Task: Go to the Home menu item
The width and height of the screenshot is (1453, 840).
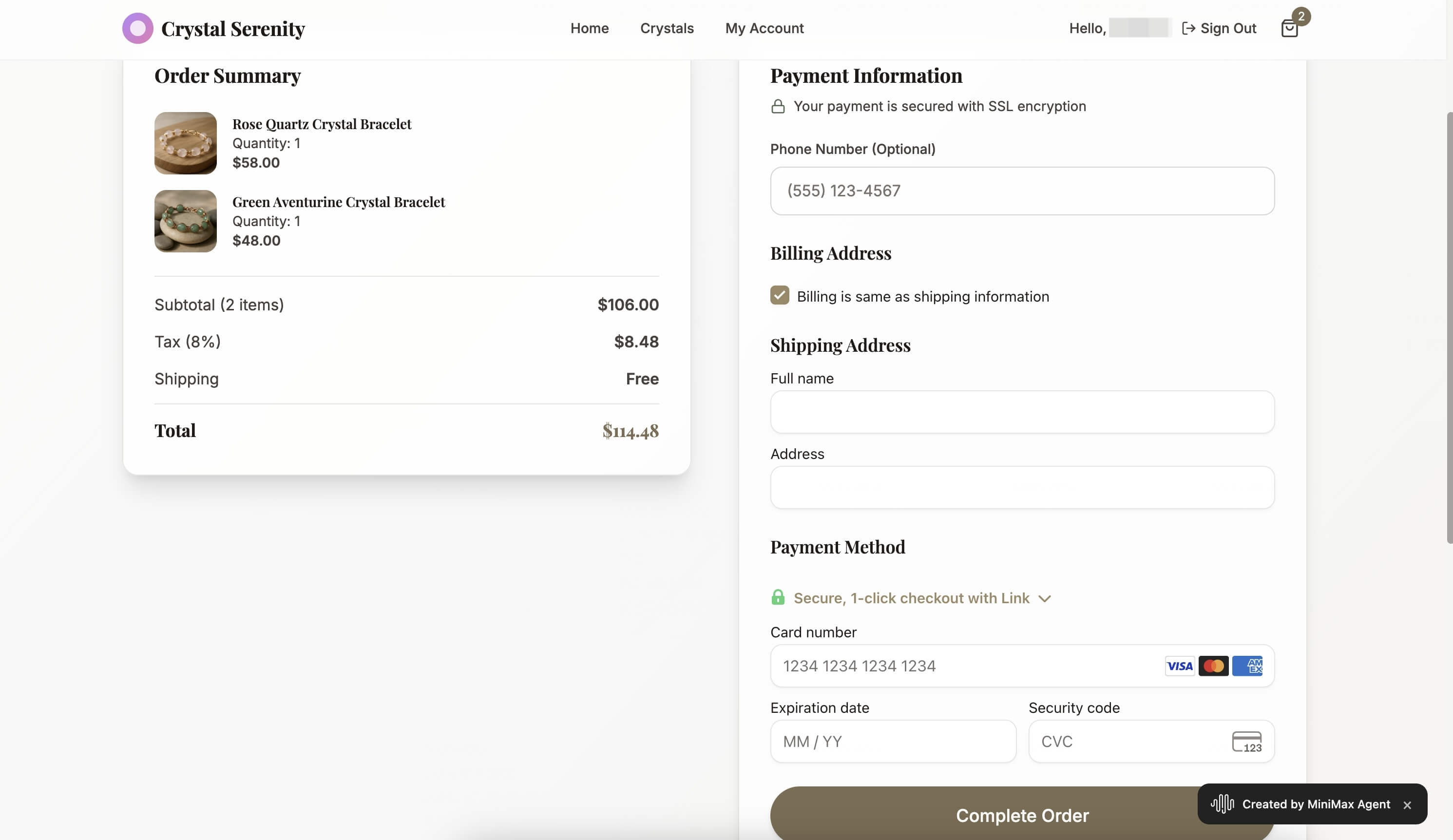Action: click(x=589, y=28)
